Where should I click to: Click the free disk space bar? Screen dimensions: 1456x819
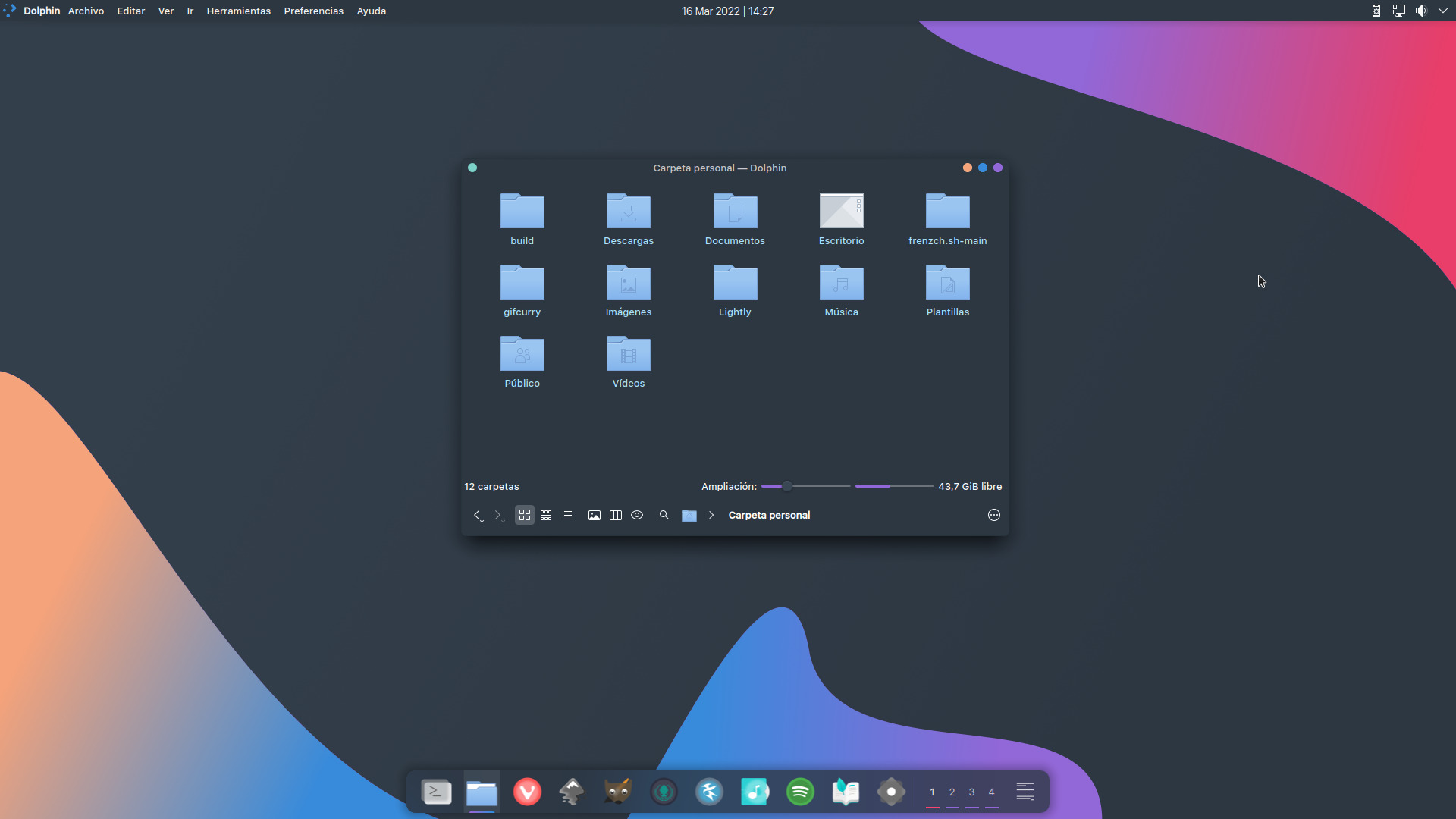coord(895,486)
